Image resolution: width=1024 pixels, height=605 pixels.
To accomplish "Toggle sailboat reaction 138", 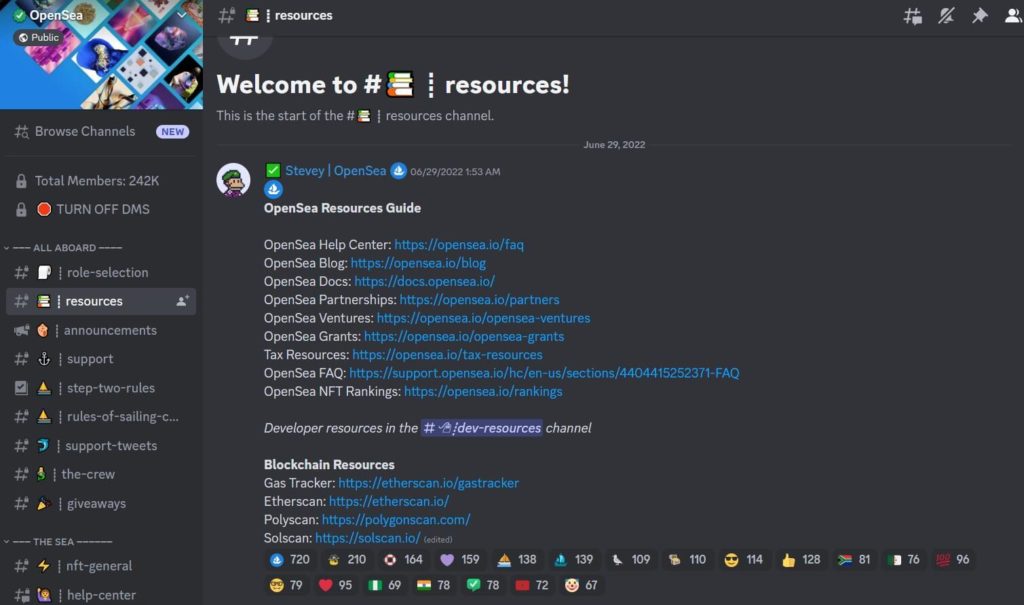I will pyautogui.click(x=517, y=560).
